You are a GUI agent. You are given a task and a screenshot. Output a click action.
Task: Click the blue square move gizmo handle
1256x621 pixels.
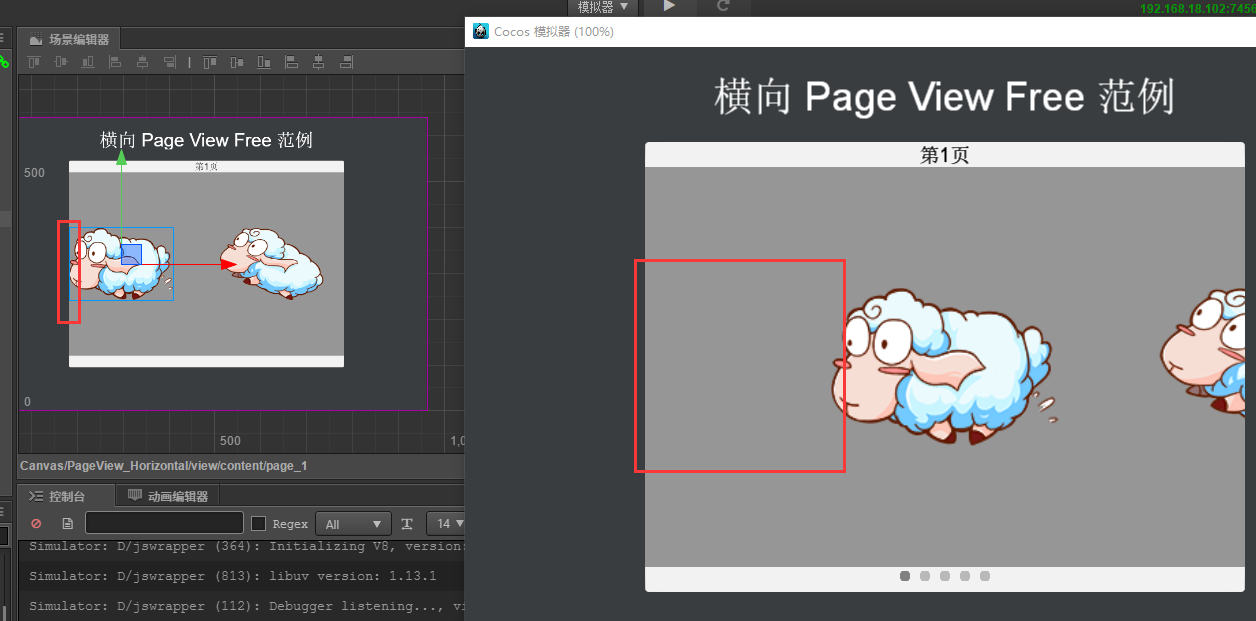(131, 254)
